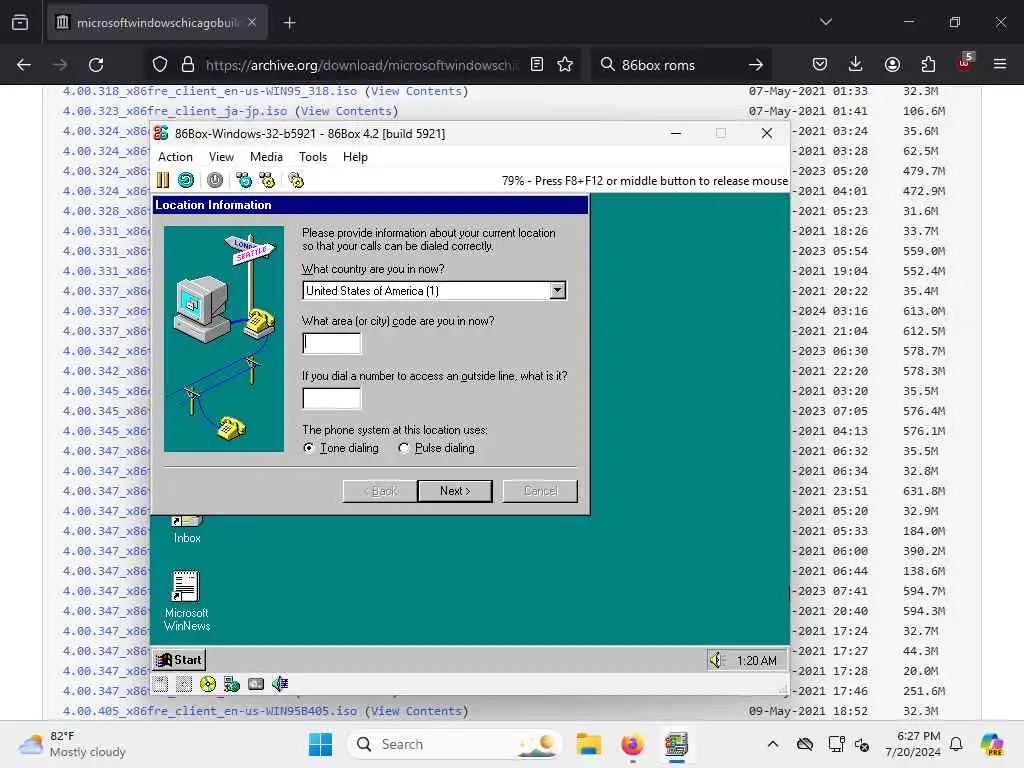Open Windows 95 Start button

(179, 660)
